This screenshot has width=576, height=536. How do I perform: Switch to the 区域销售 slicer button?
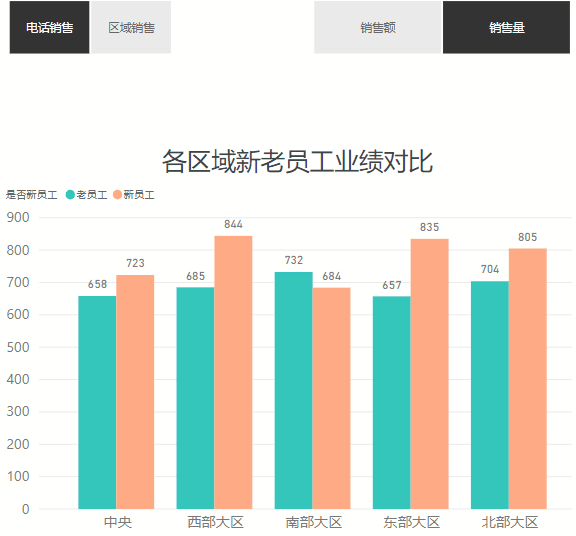(x=131, y=27)
